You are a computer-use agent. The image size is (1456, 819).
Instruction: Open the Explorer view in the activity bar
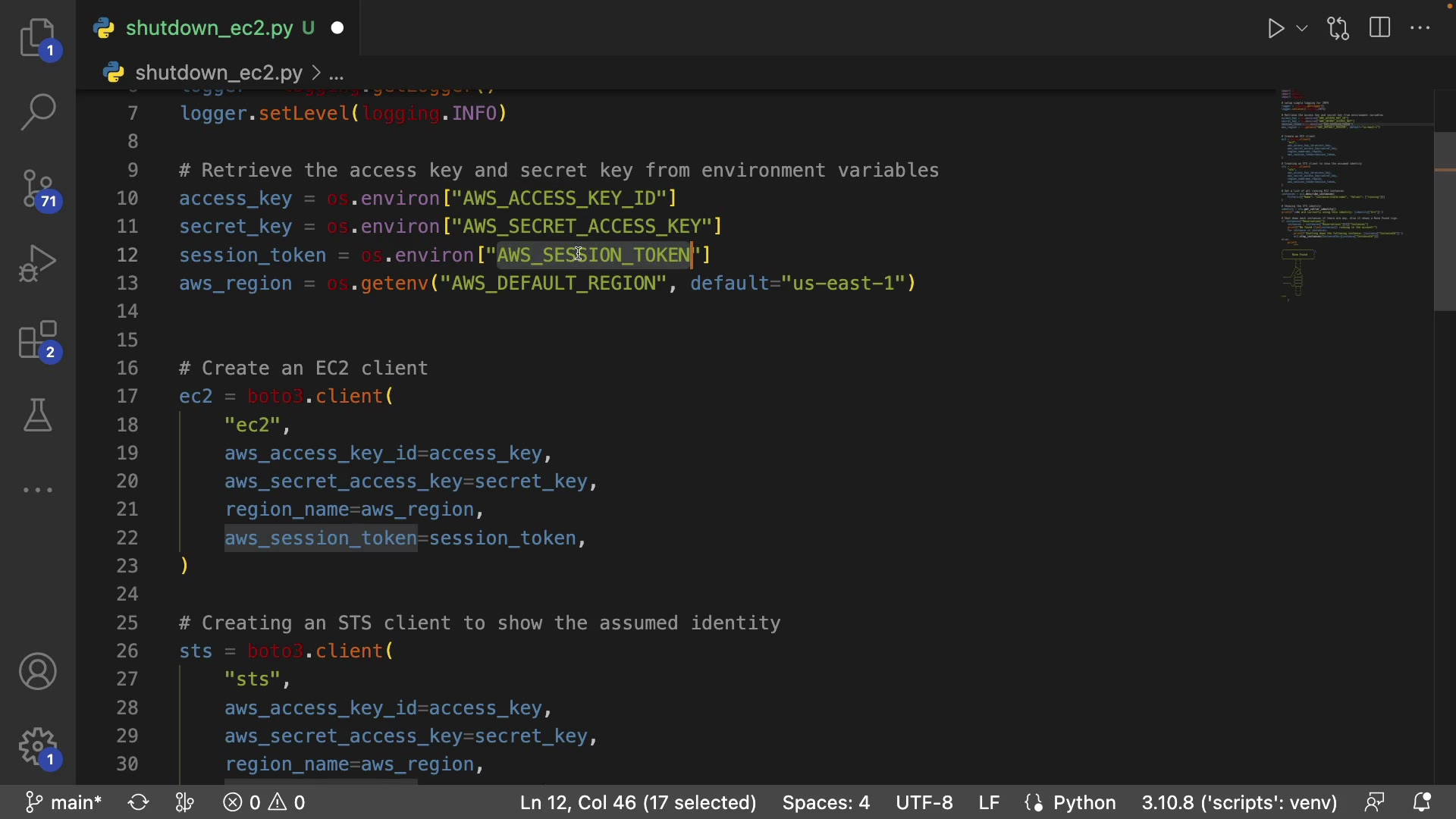pyautogui.click(x=38, y=38)
